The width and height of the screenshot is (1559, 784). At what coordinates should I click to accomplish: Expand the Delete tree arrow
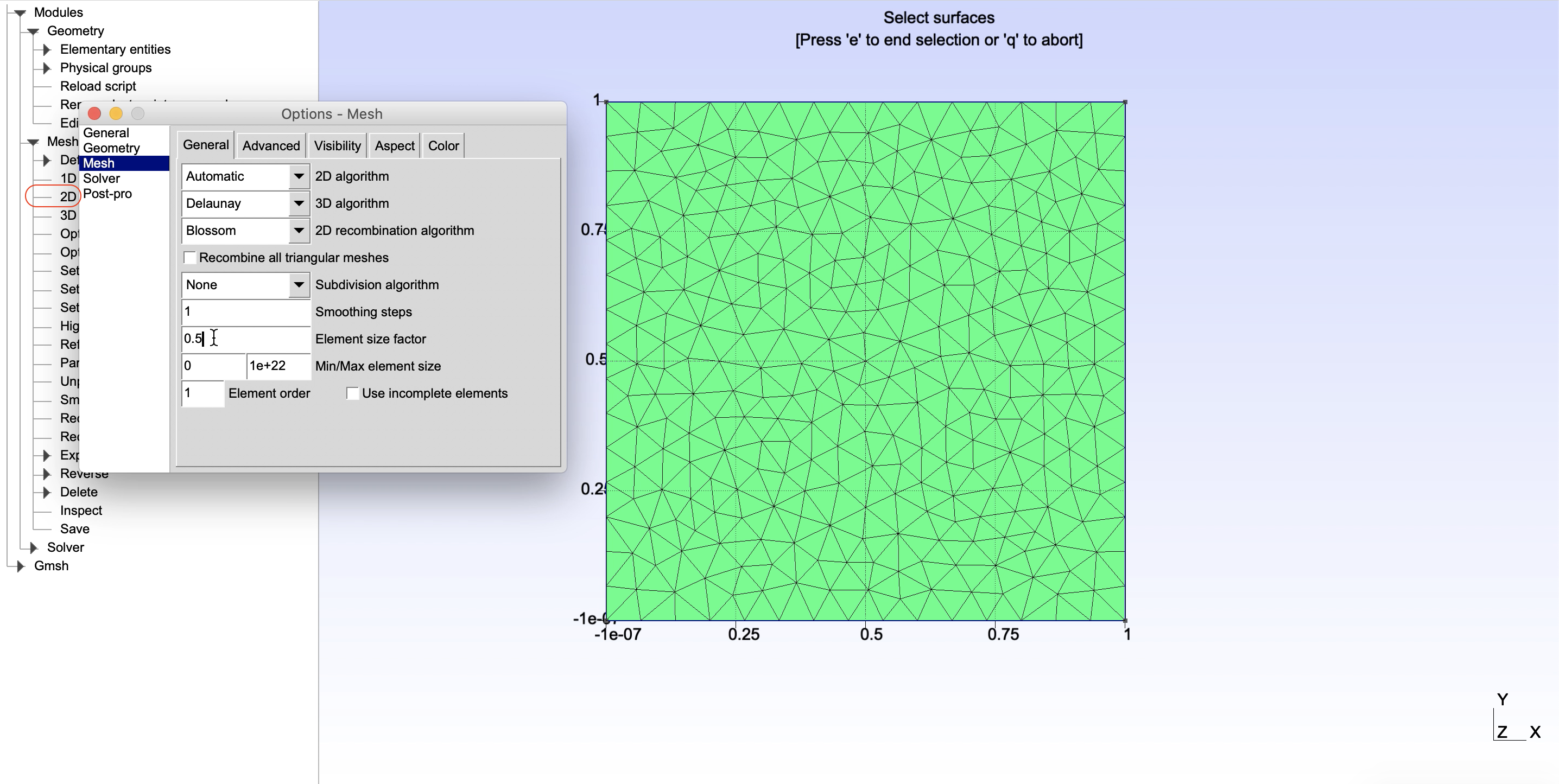pos(47,492)
